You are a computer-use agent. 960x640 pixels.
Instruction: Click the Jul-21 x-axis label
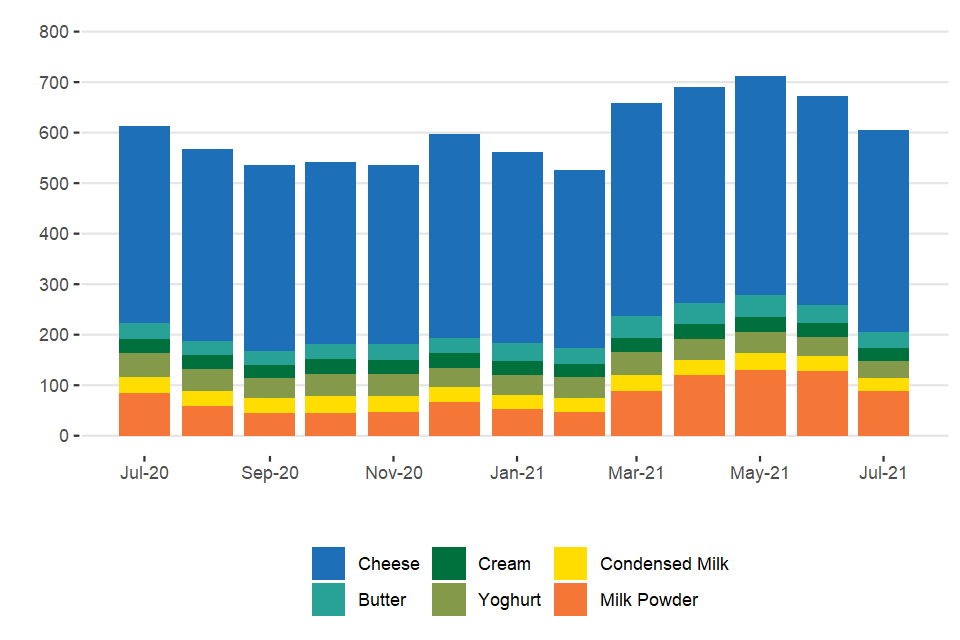point(883,473)
